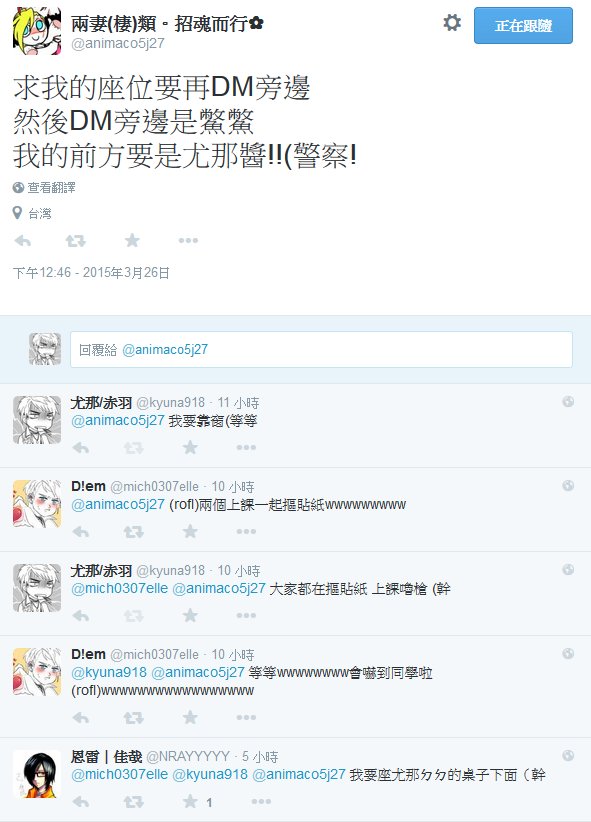This screenshot has height=822, width=591.
Task: Click the blue 正在跟隨 following button
Action: click(x=523, y=25)
